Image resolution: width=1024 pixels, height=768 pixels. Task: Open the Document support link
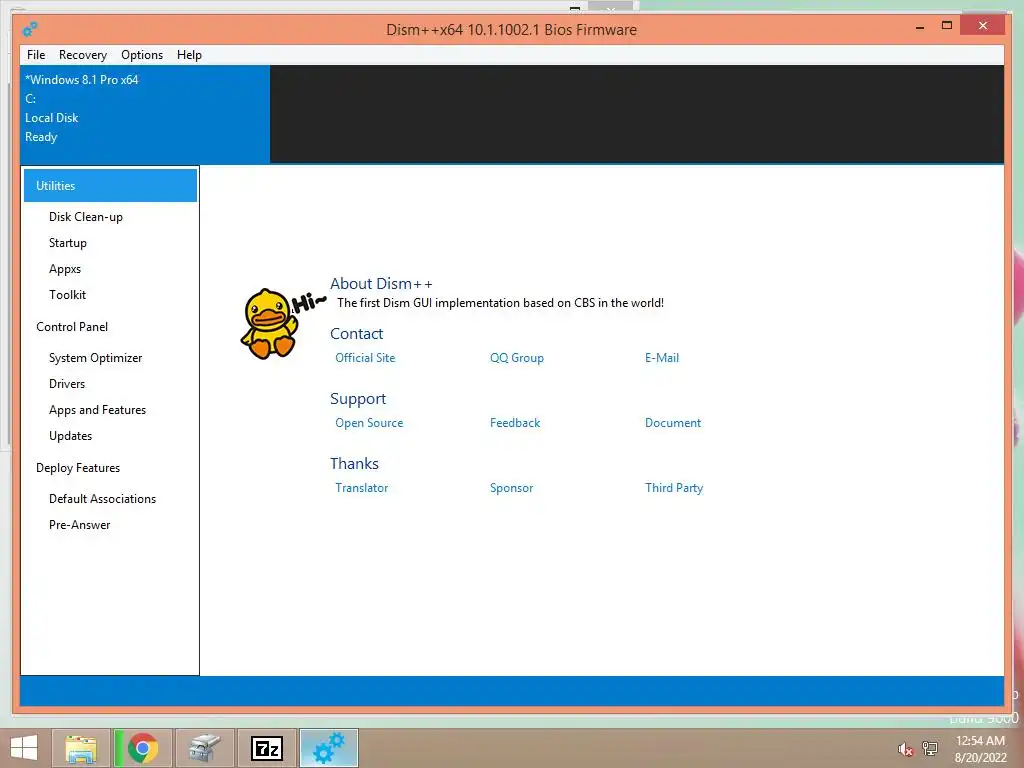point(673,423)
